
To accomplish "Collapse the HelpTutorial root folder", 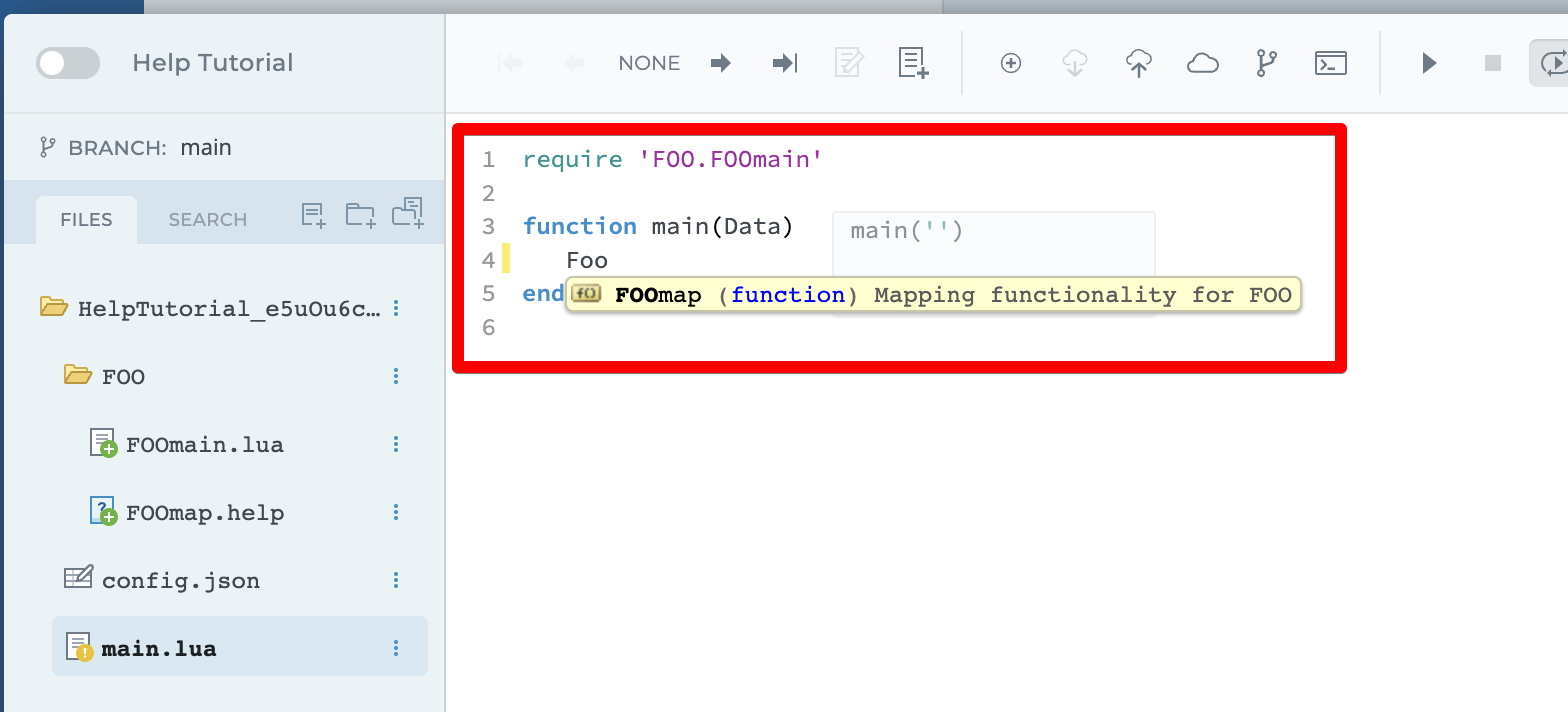I will [53, 307].
